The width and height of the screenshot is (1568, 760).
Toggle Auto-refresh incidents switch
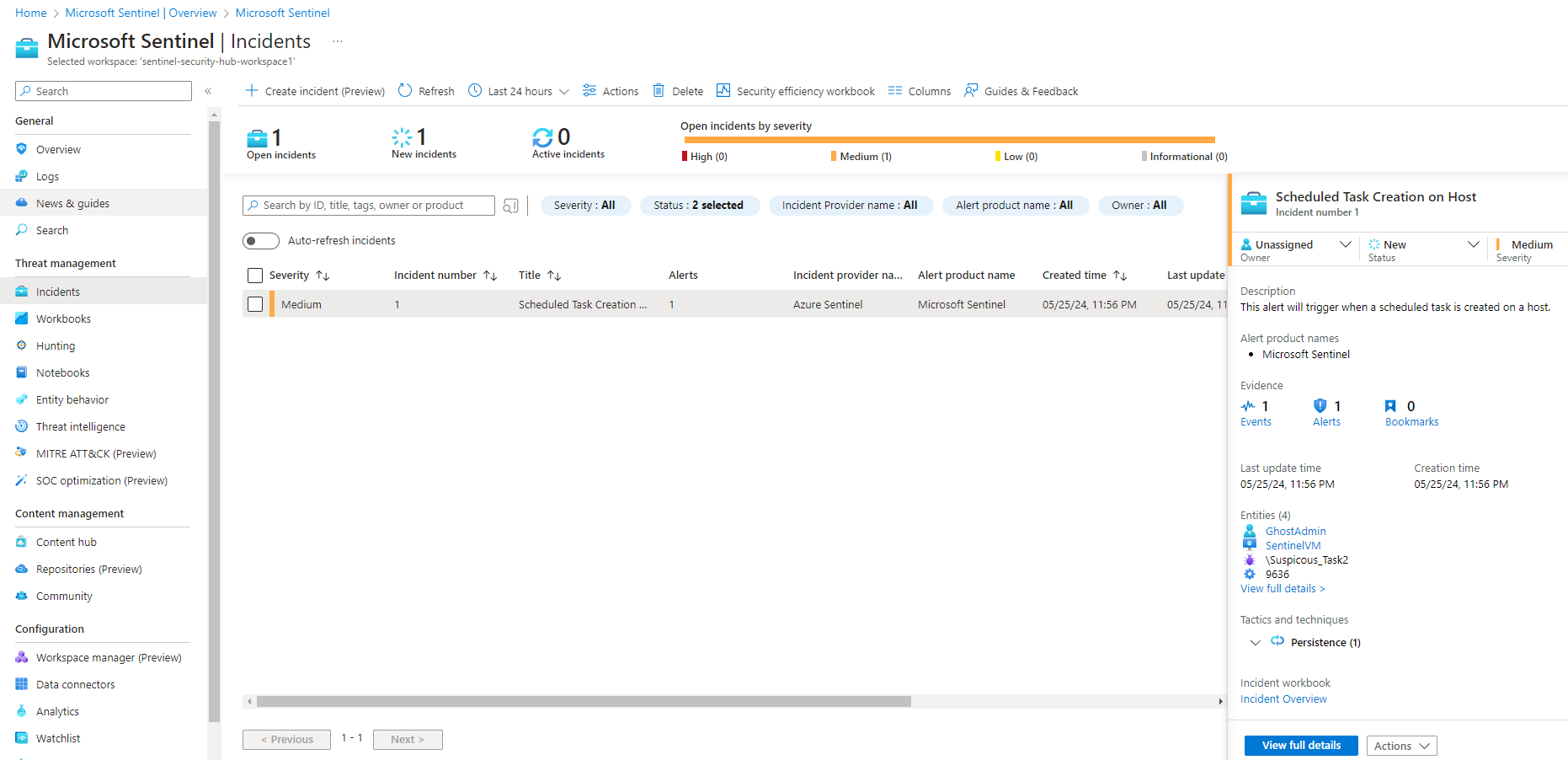pos(261,241)
